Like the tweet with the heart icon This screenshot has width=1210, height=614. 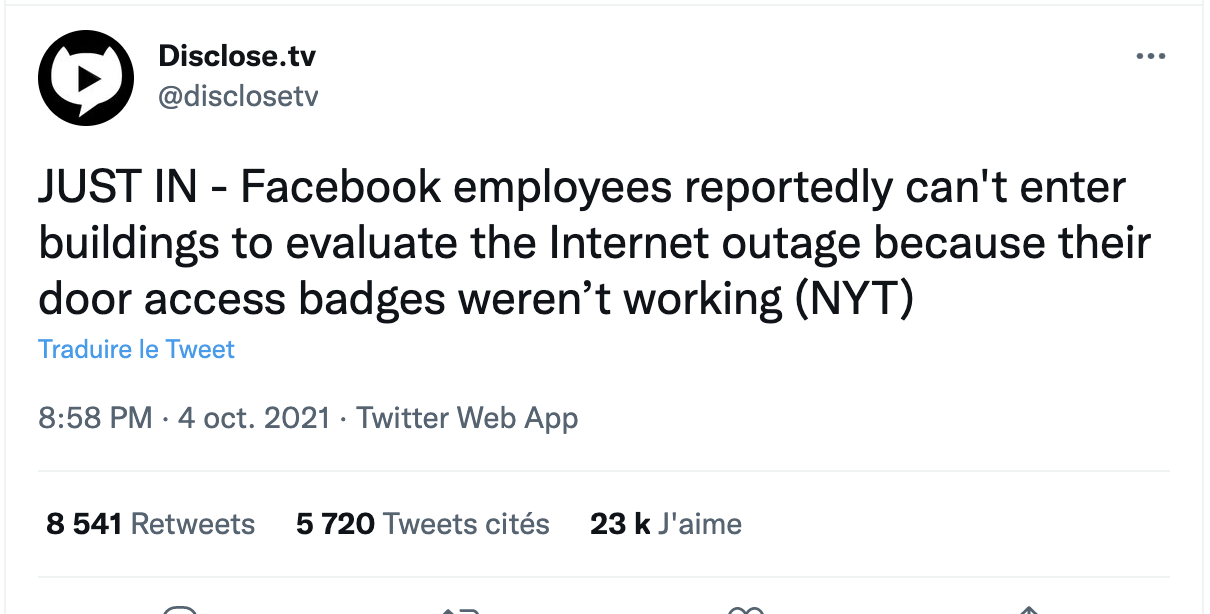click(746, 609)
